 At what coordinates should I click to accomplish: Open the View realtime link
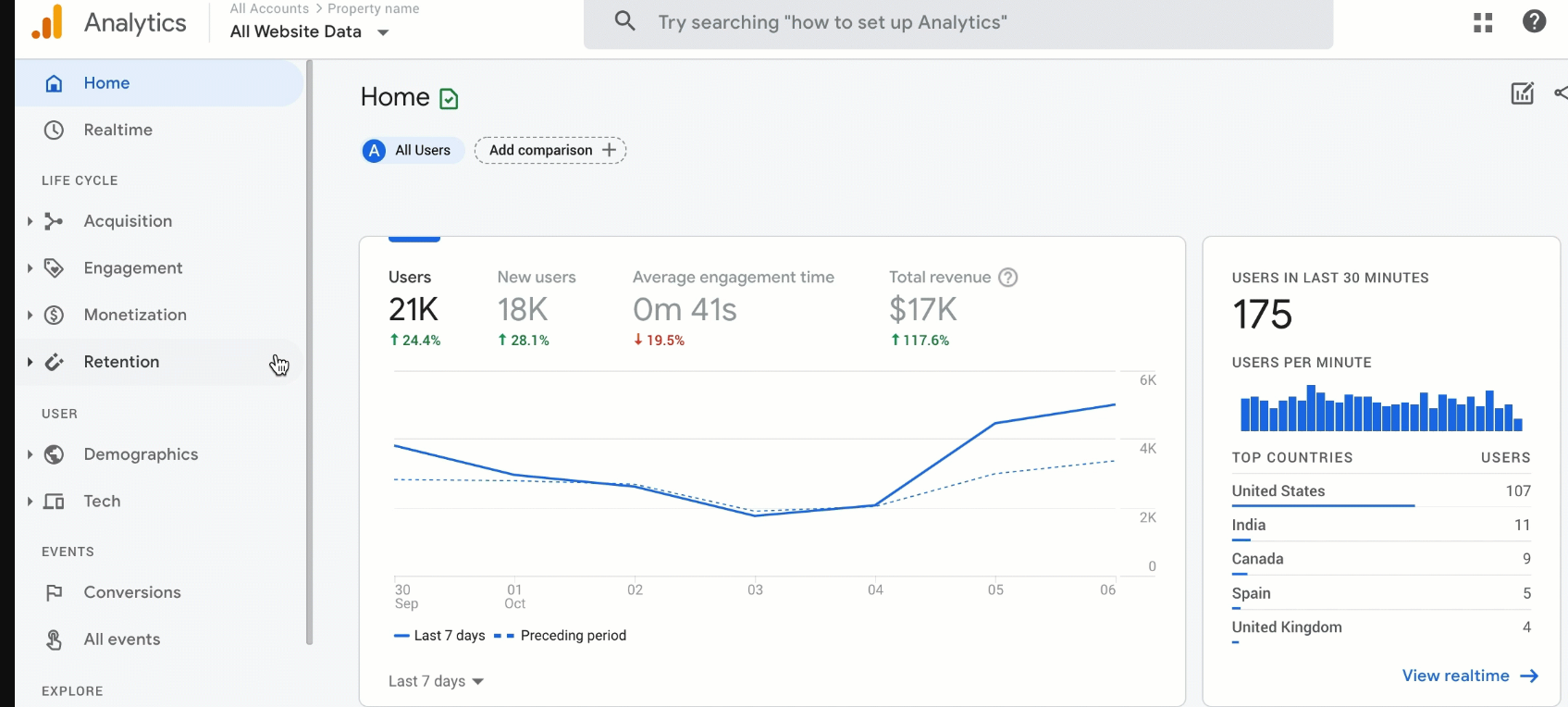[1470, 676]
